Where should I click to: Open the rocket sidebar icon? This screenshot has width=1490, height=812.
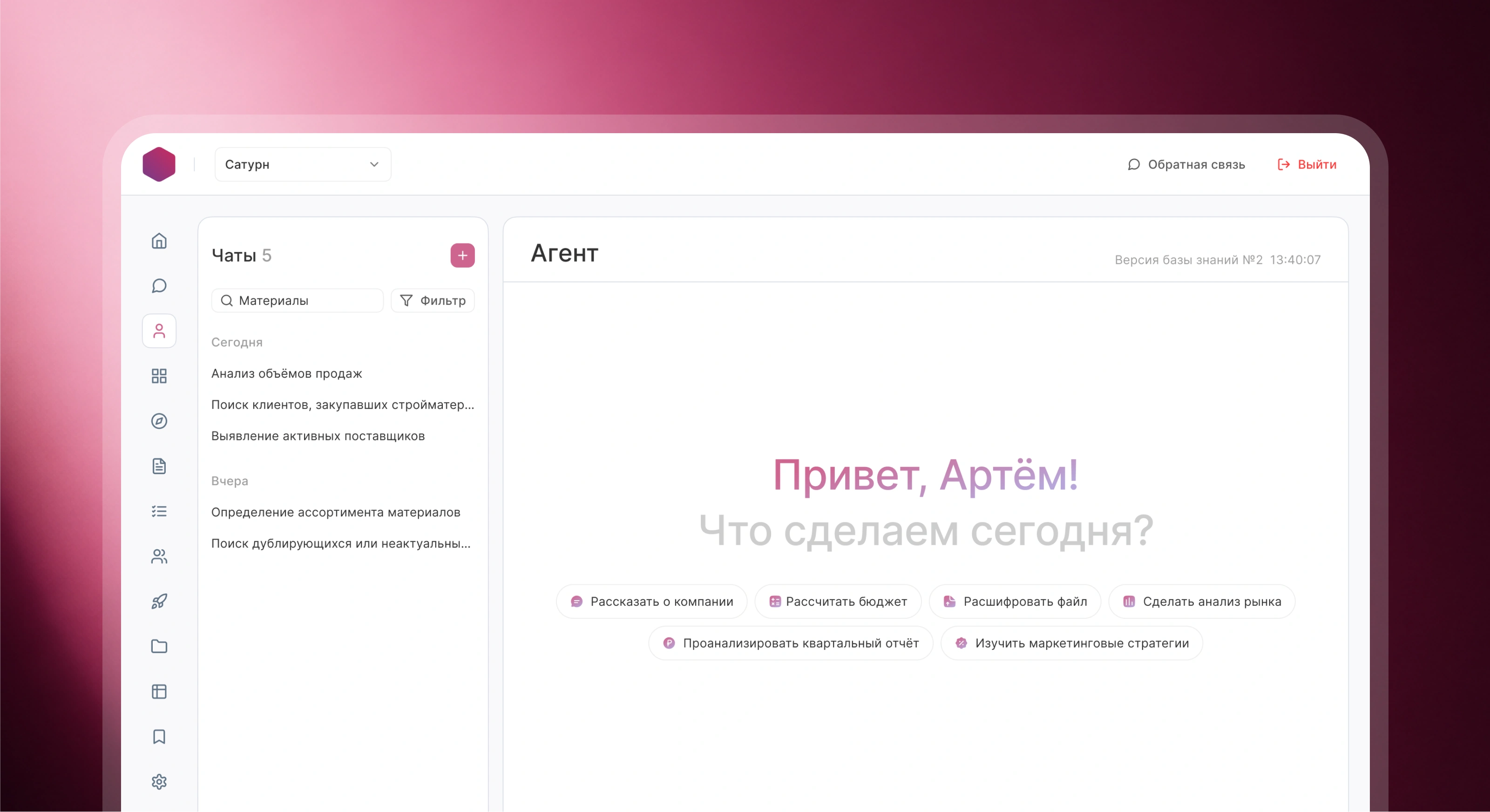159,602
